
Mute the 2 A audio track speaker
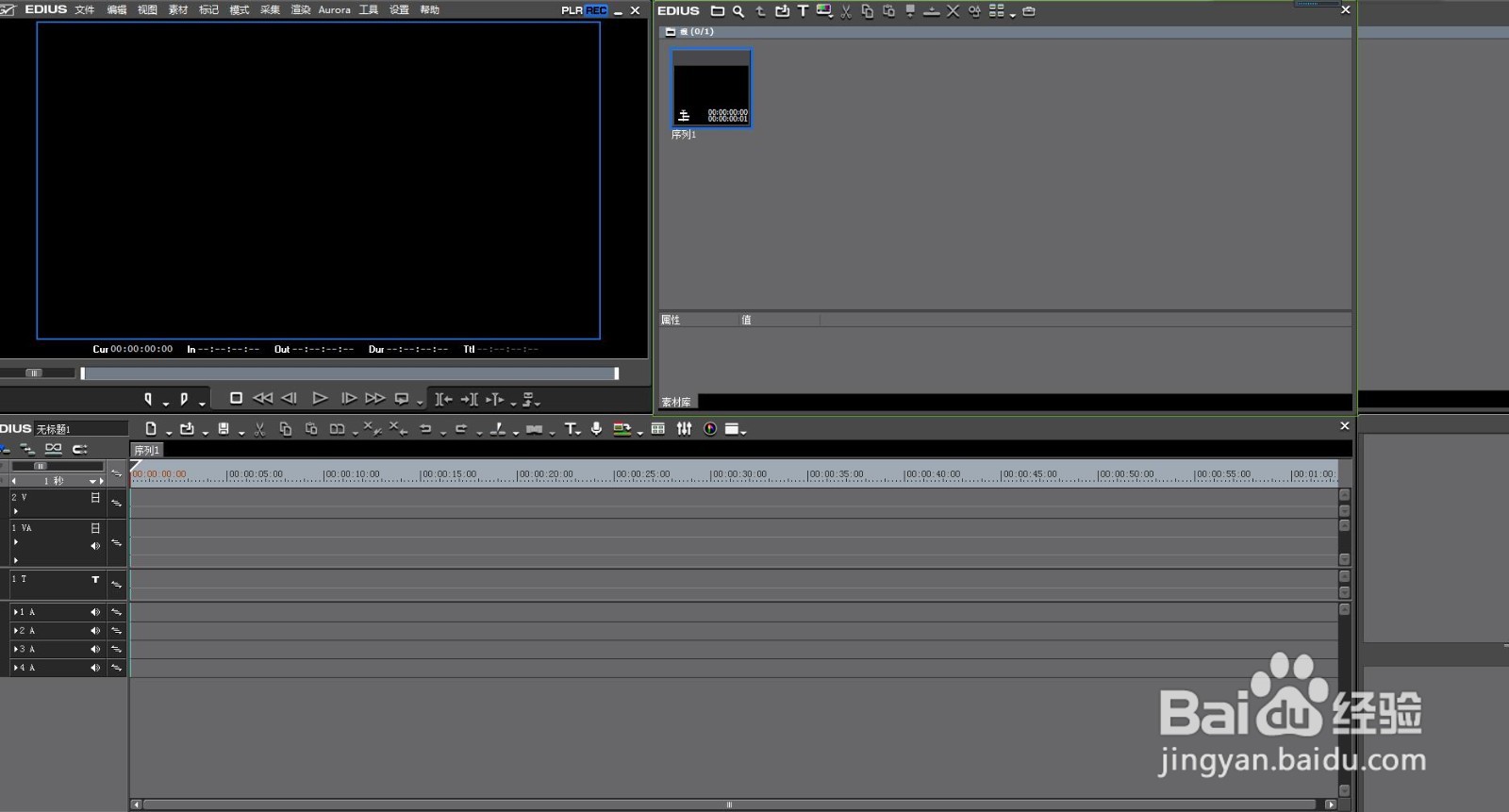[95, 631]
